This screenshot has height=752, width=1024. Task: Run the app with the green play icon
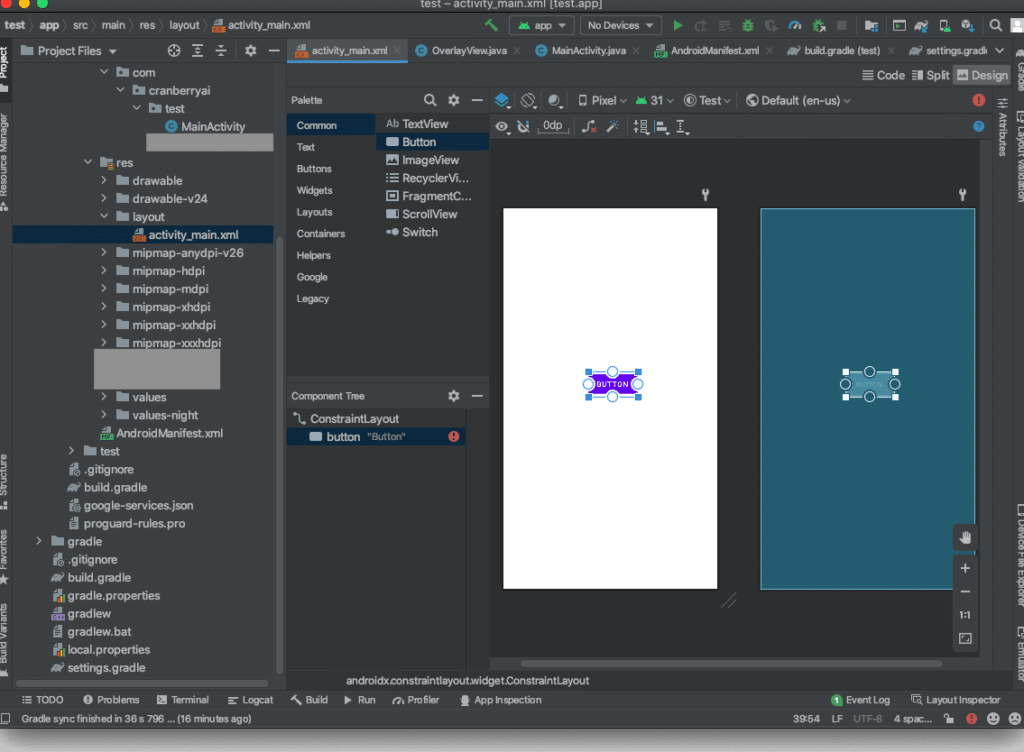[678, 25]
